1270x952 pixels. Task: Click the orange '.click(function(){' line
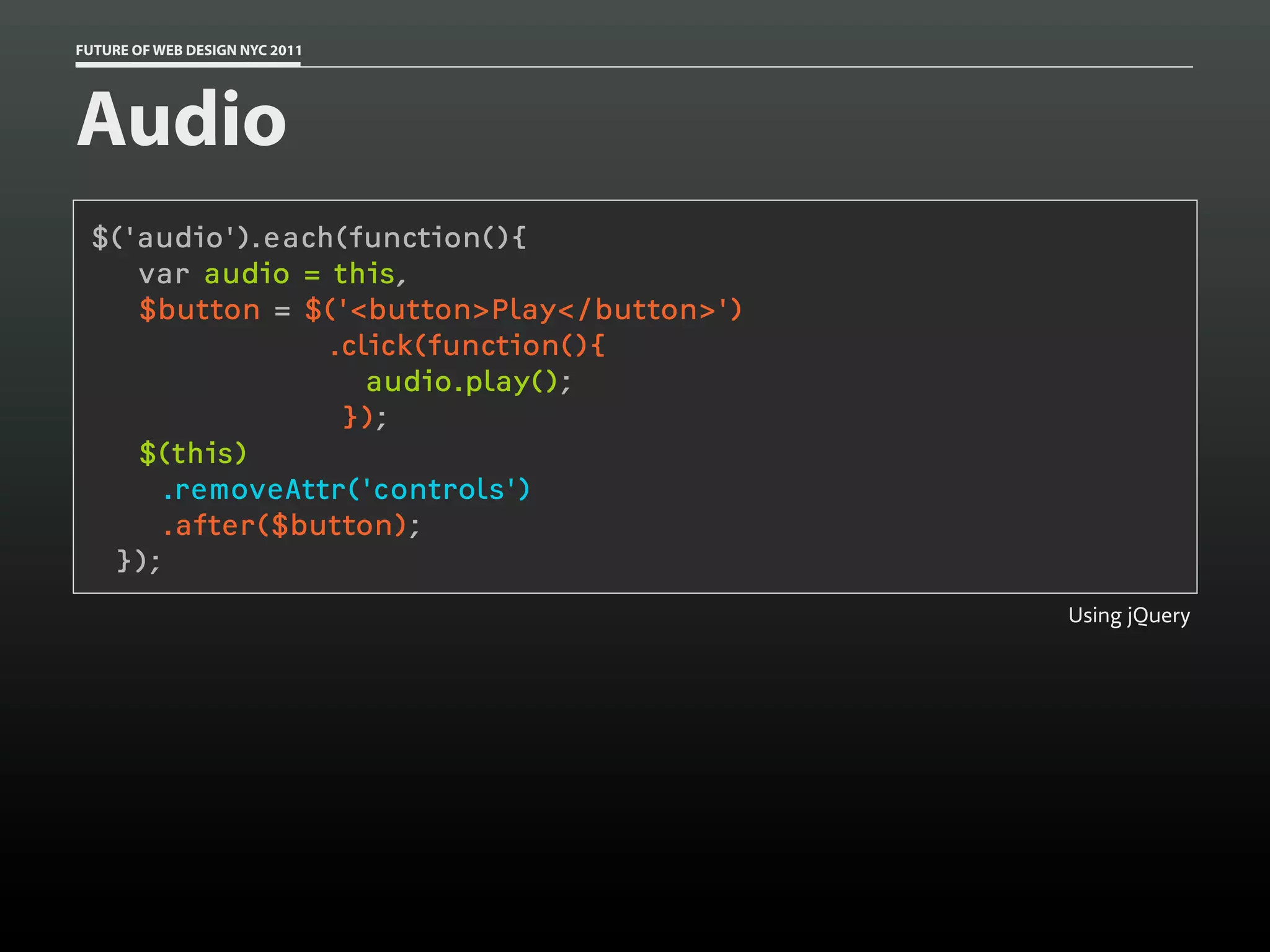(x=467, y=346)
